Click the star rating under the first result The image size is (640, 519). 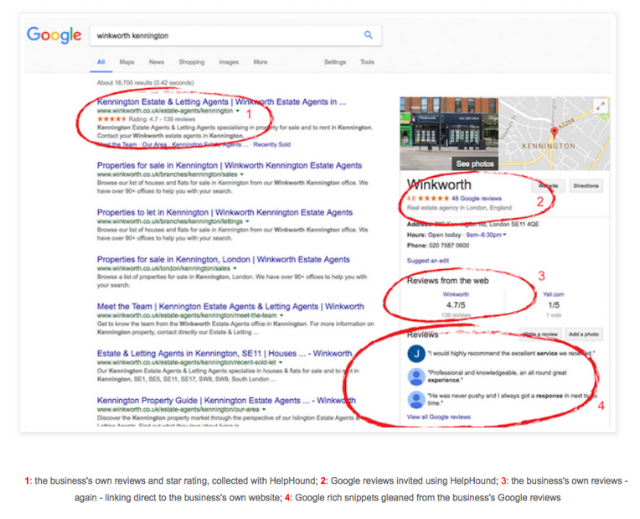click(x=112, y=119)
